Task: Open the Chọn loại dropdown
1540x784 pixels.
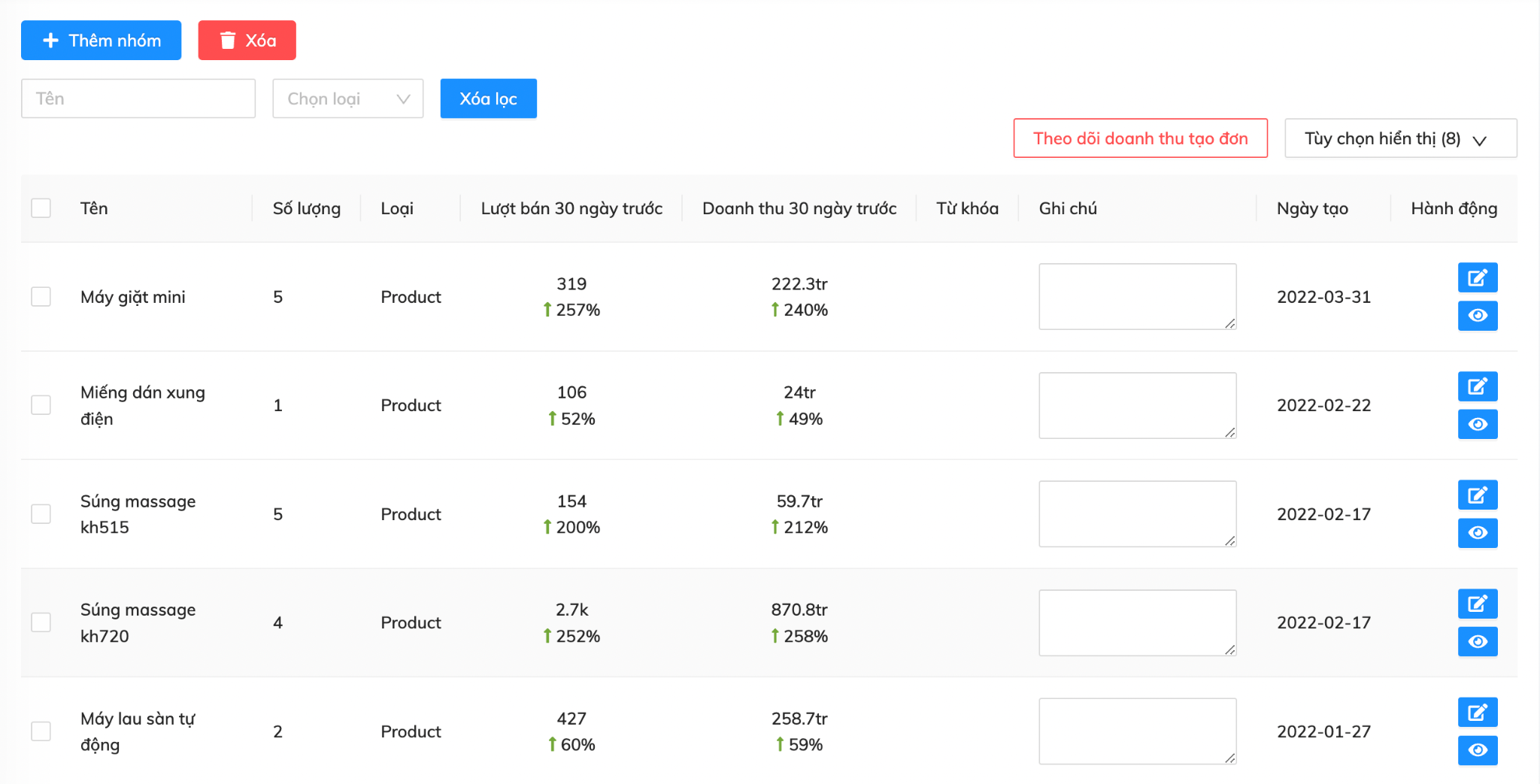Action: [347, 98]
